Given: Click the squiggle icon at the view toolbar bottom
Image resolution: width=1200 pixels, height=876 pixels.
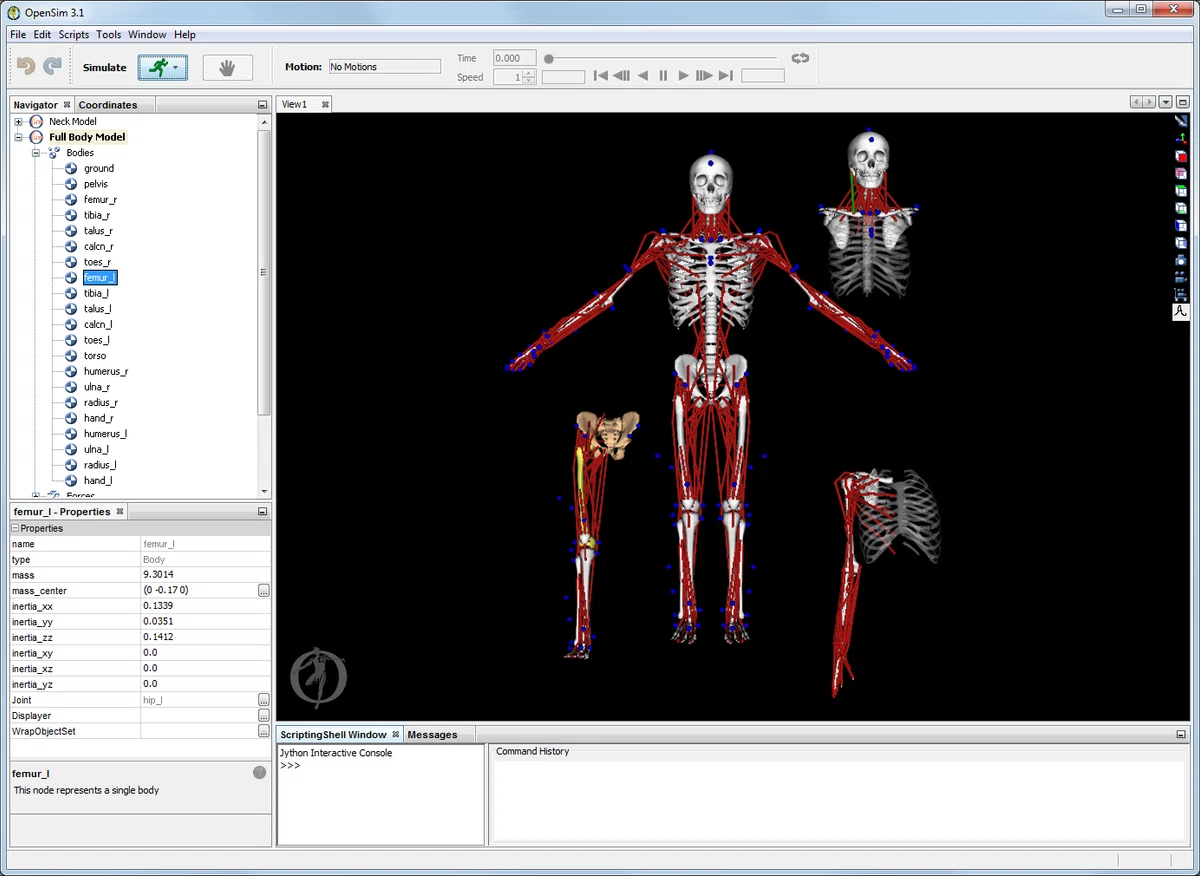Looking at the screenshot, I should pyautogui.click(x=1181, y=312).
